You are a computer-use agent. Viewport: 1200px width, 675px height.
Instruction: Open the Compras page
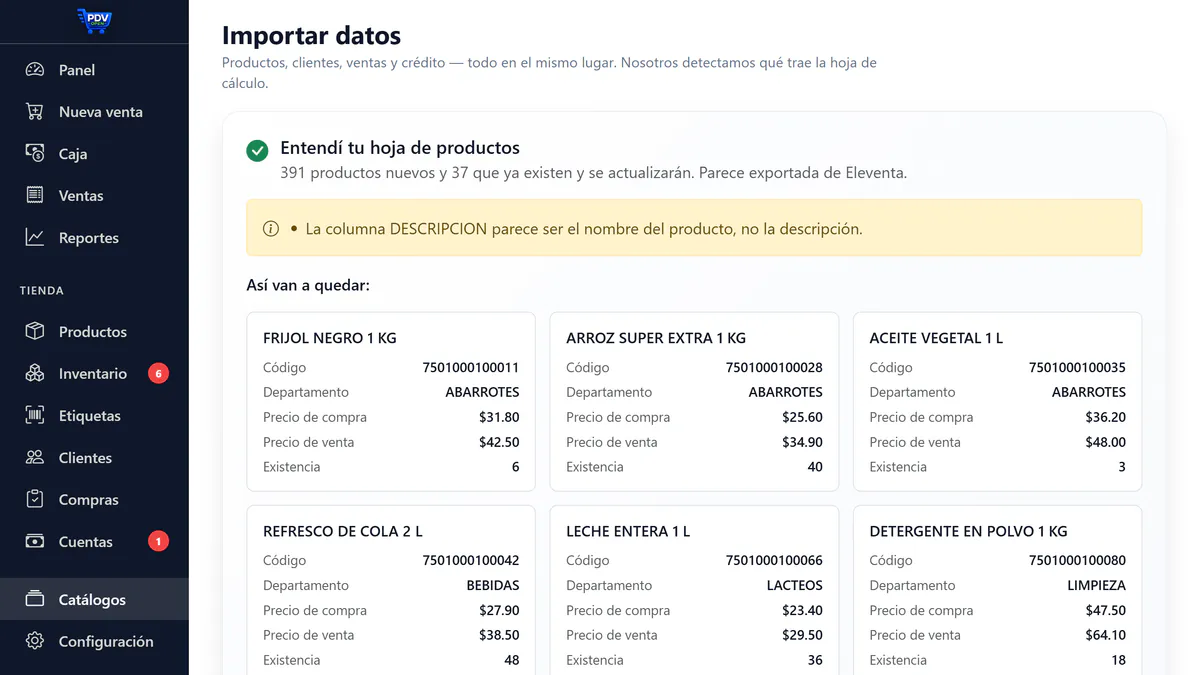click(89, 500)
